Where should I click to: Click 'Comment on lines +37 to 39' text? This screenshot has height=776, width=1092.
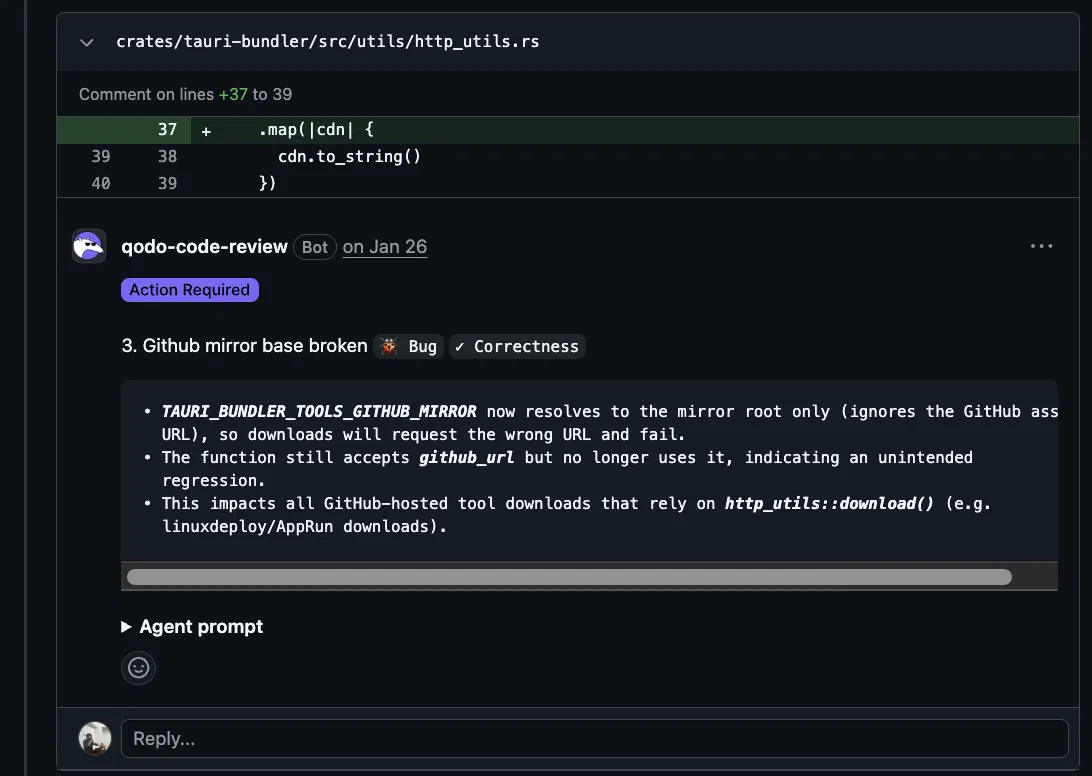185,94
